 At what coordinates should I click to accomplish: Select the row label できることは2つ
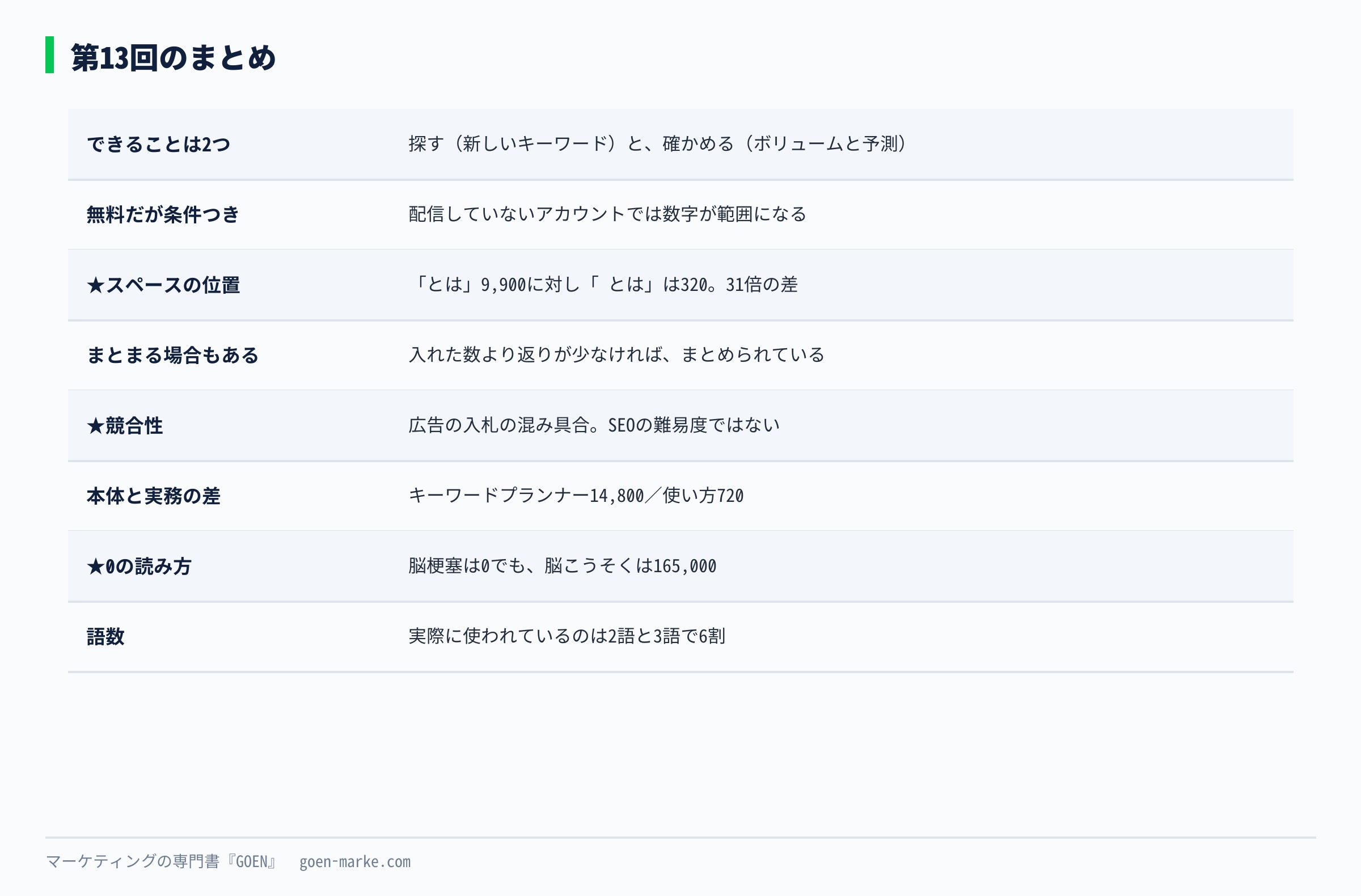[x=158, y=144]
